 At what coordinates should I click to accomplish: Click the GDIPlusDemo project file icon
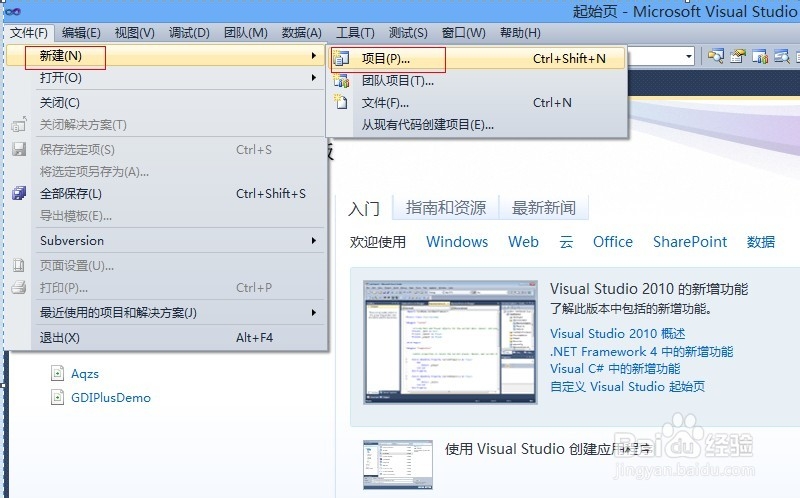58,397
